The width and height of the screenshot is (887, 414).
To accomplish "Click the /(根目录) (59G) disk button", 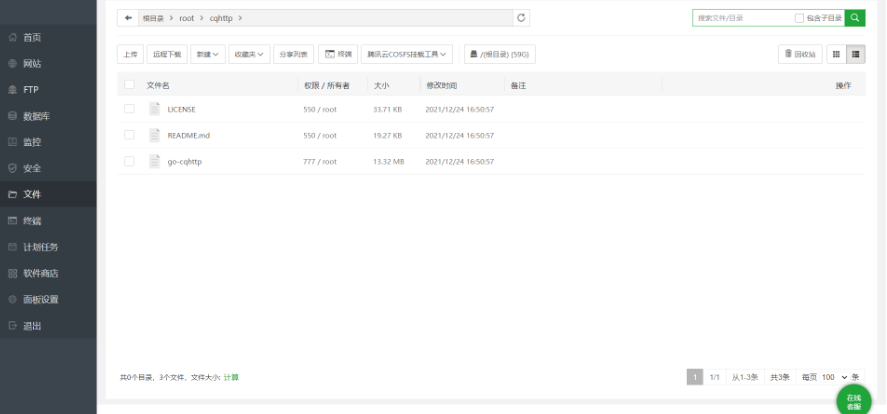I will pos(500,54).
